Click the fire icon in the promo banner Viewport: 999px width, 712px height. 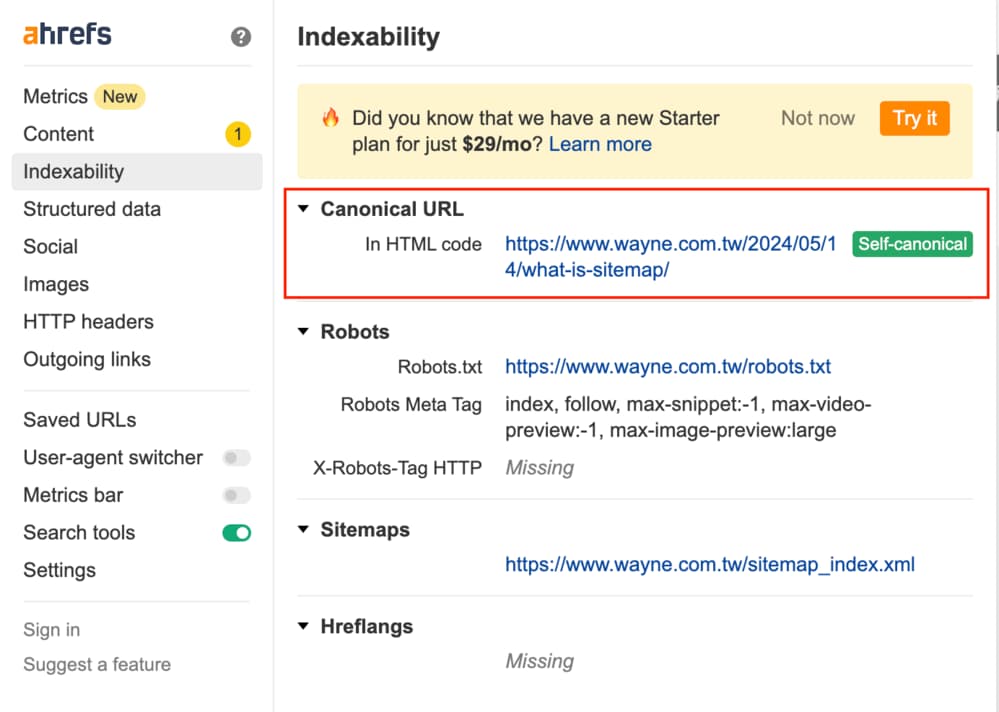(x=331, y=118)
